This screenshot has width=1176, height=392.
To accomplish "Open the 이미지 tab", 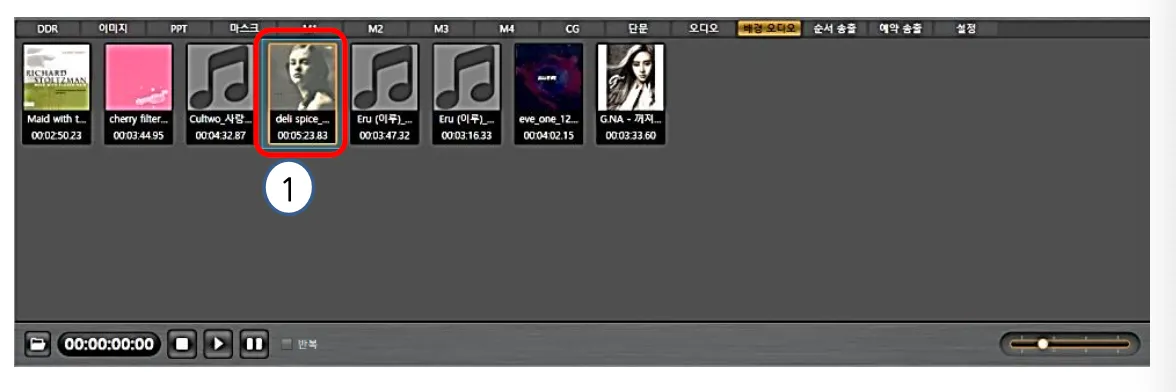I will [x=113, y=29].
